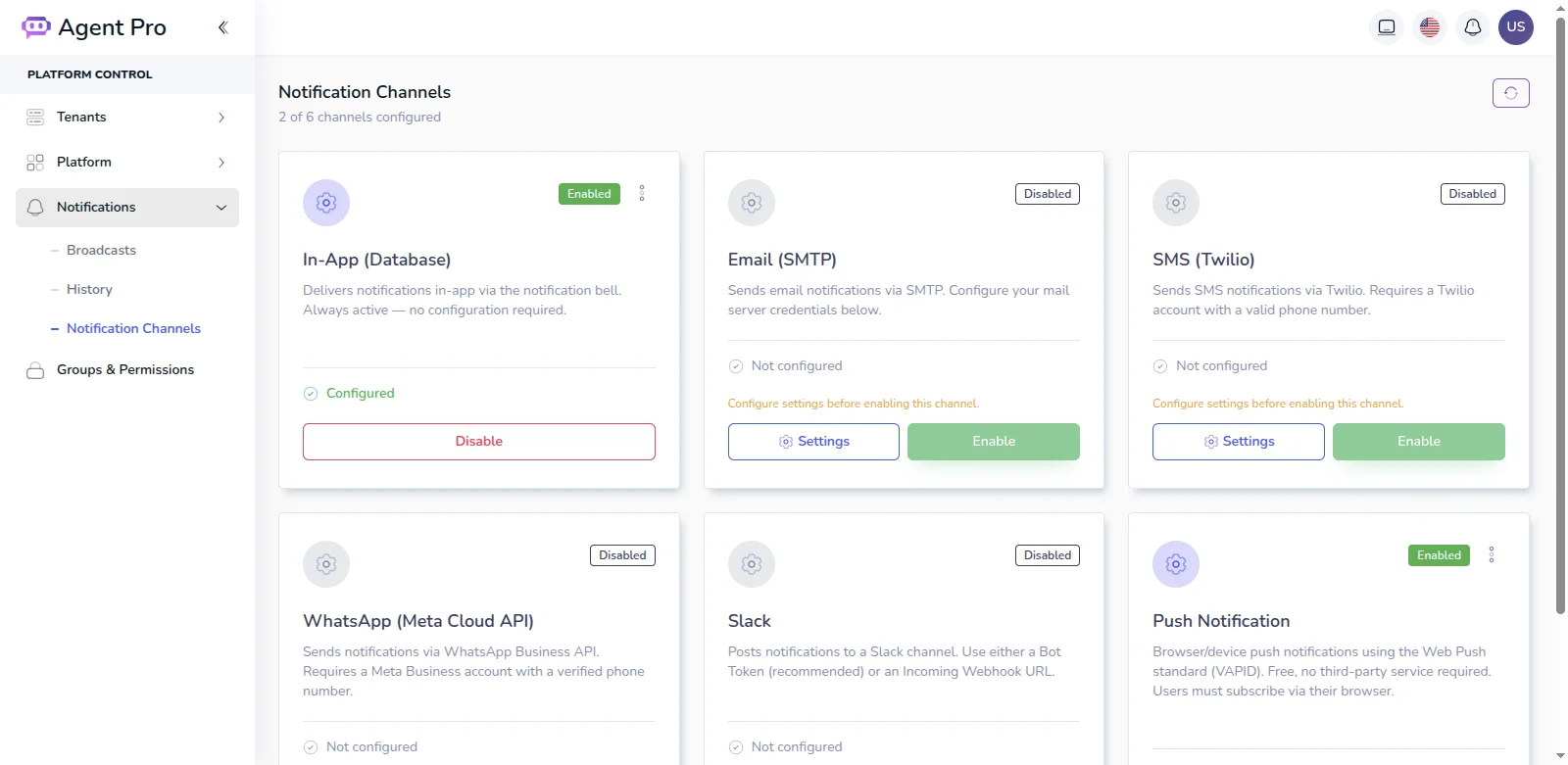The height and width of the screenshot is (765, 1568).
Task: Open SMS (Twilio) Settings
Action: coord(1239,442)
